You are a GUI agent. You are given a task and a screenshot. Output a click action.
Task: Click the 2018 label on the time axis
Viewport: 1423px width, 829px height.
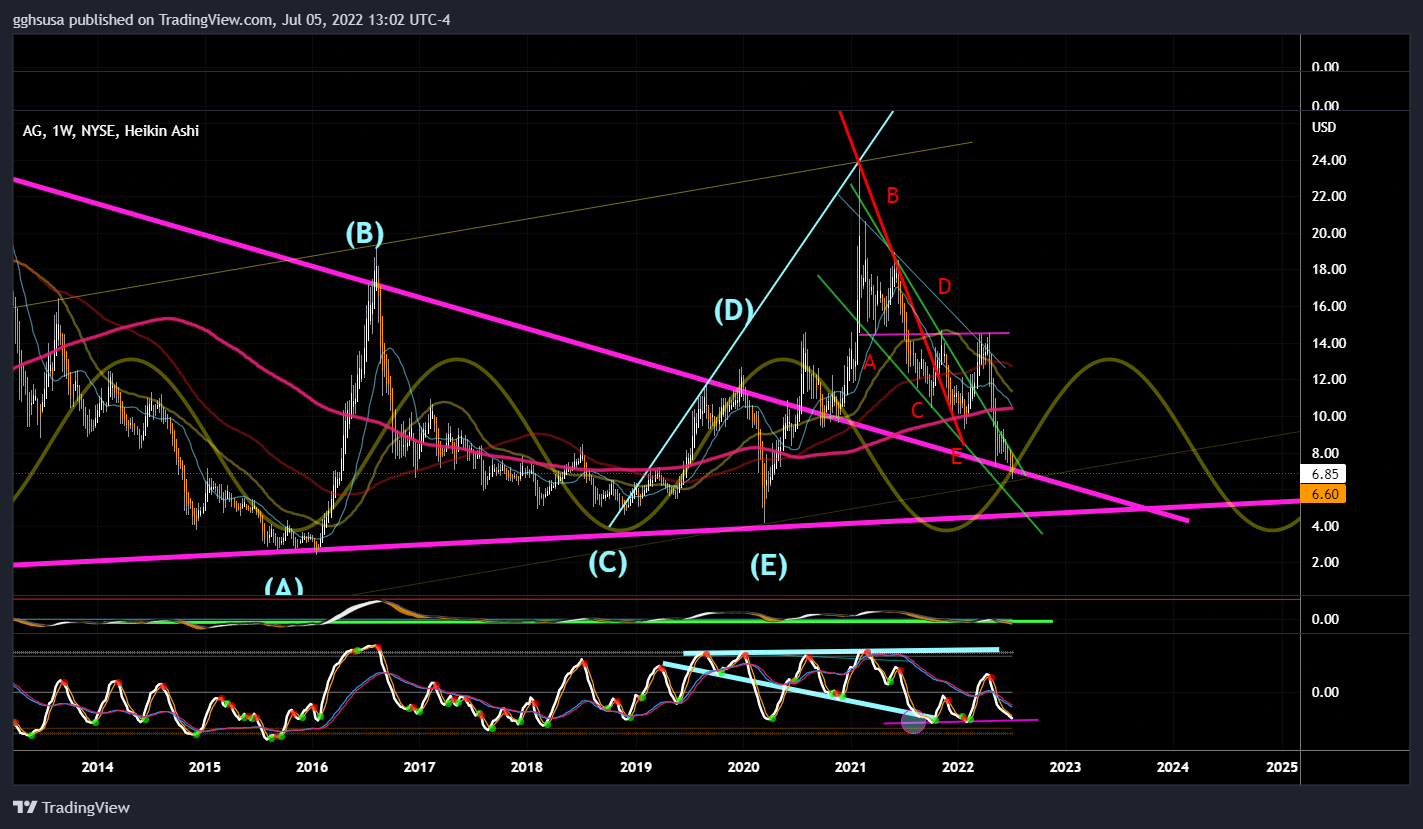click(527, 767)
